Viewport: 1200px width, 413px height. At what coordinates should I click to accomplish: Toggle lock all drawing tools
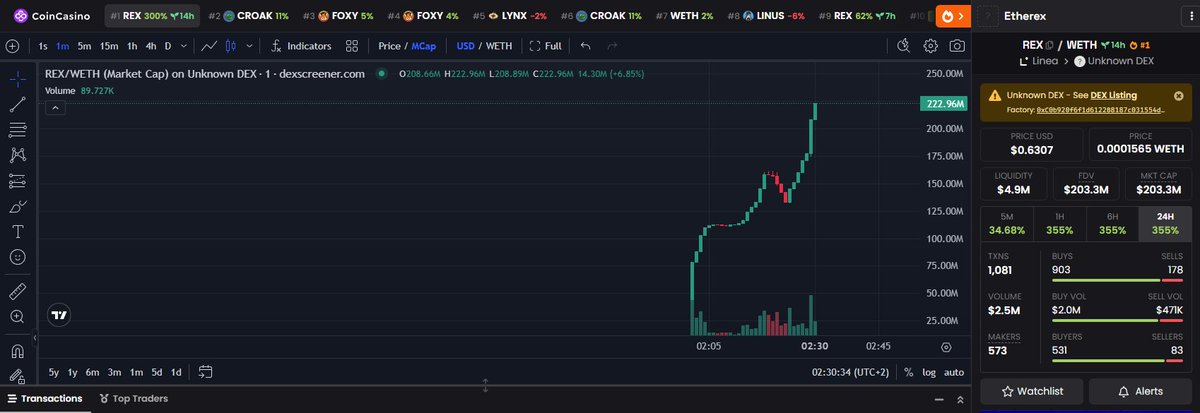[17, 377]
